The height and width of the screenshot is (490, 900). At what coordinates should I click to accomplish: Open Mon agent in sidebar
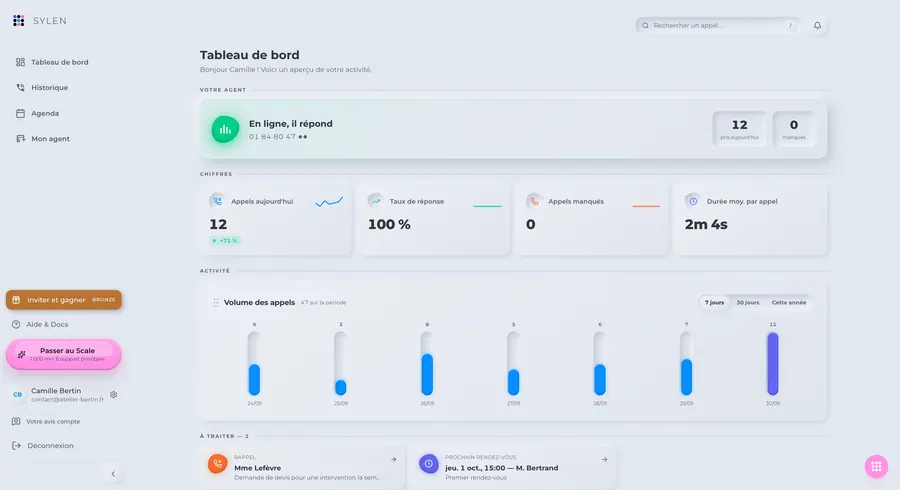pos(43,139)
